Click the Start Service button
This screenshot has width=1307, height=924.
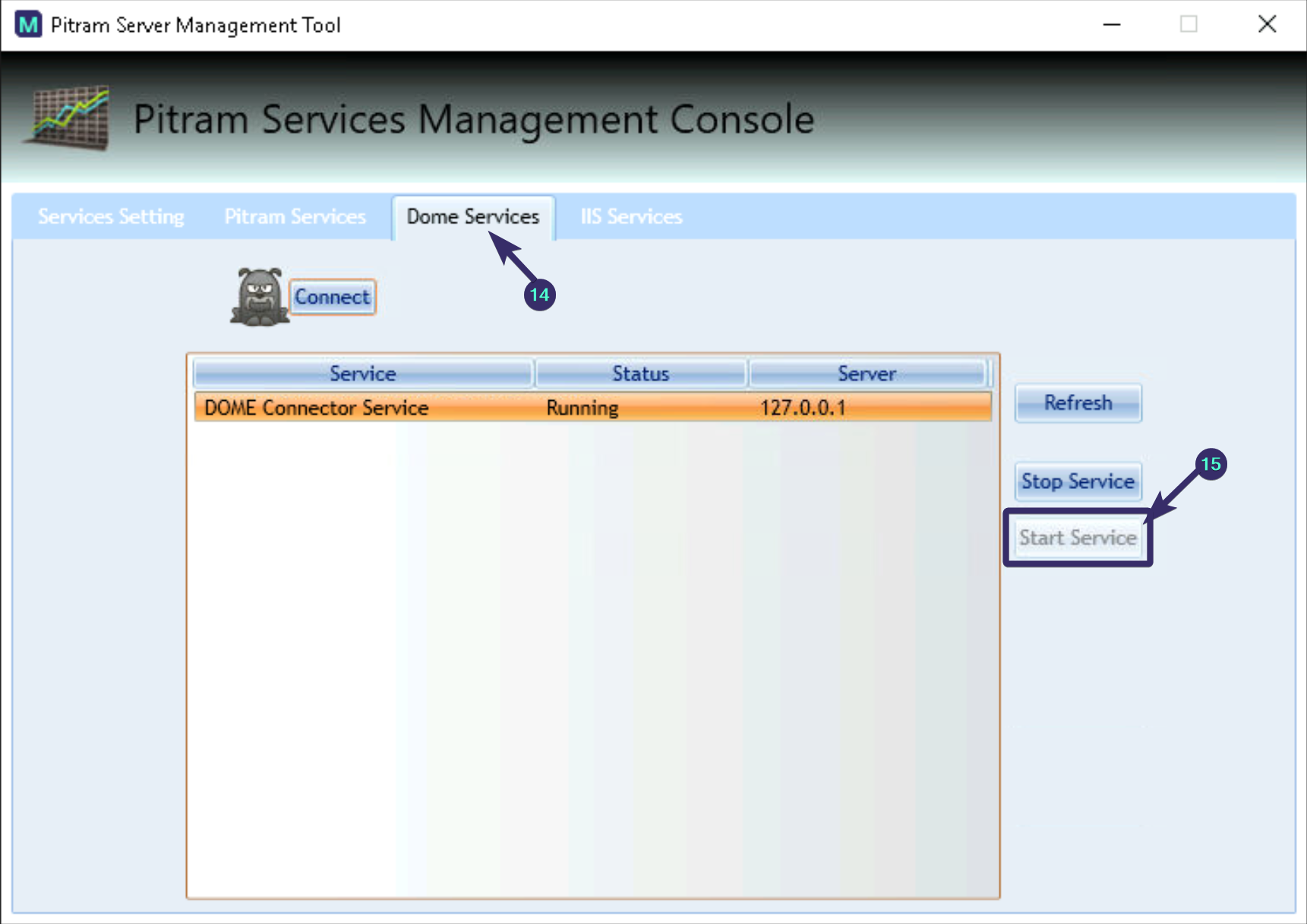click(x=1077, y=538)
